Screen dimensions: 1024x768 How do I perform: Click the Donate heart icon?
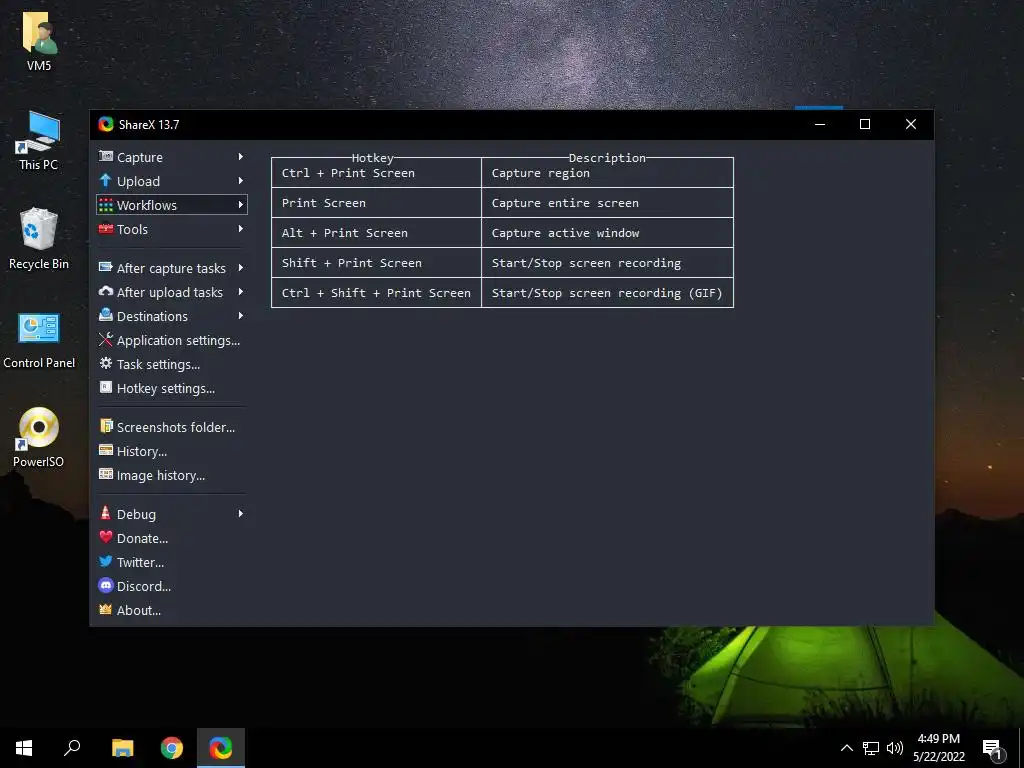[x=106, y=537]
